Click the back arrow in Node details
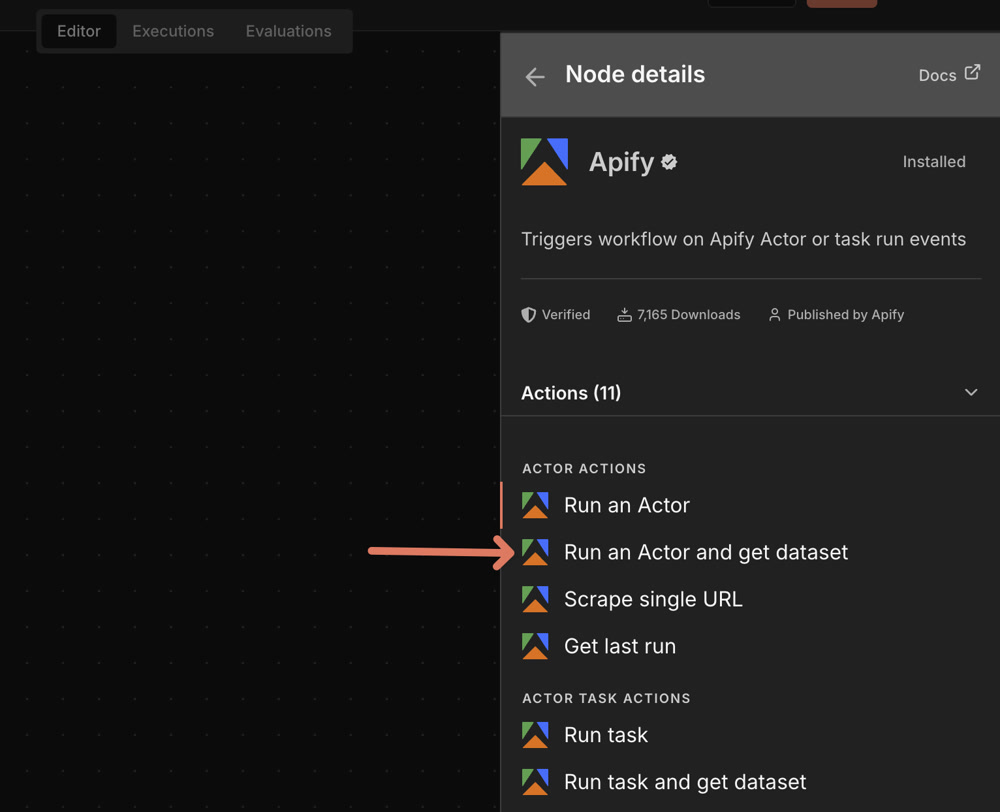The height and width of the screenshot is (812, 1000). click(535, 76)
